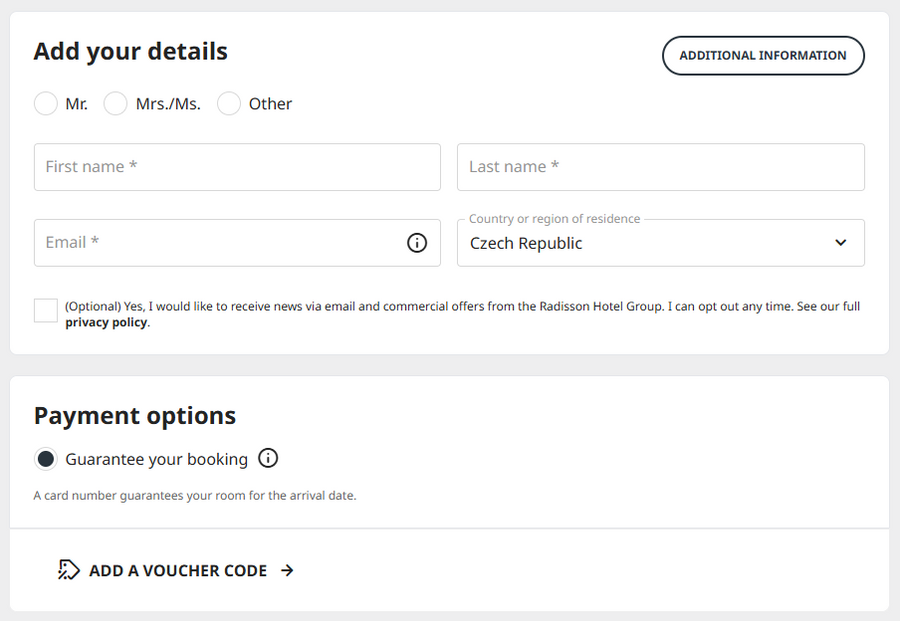This screenshot has width=900, height=621.
Task: Click the arrow after Add a Voucher Code
Action: (x=287, y=570)
